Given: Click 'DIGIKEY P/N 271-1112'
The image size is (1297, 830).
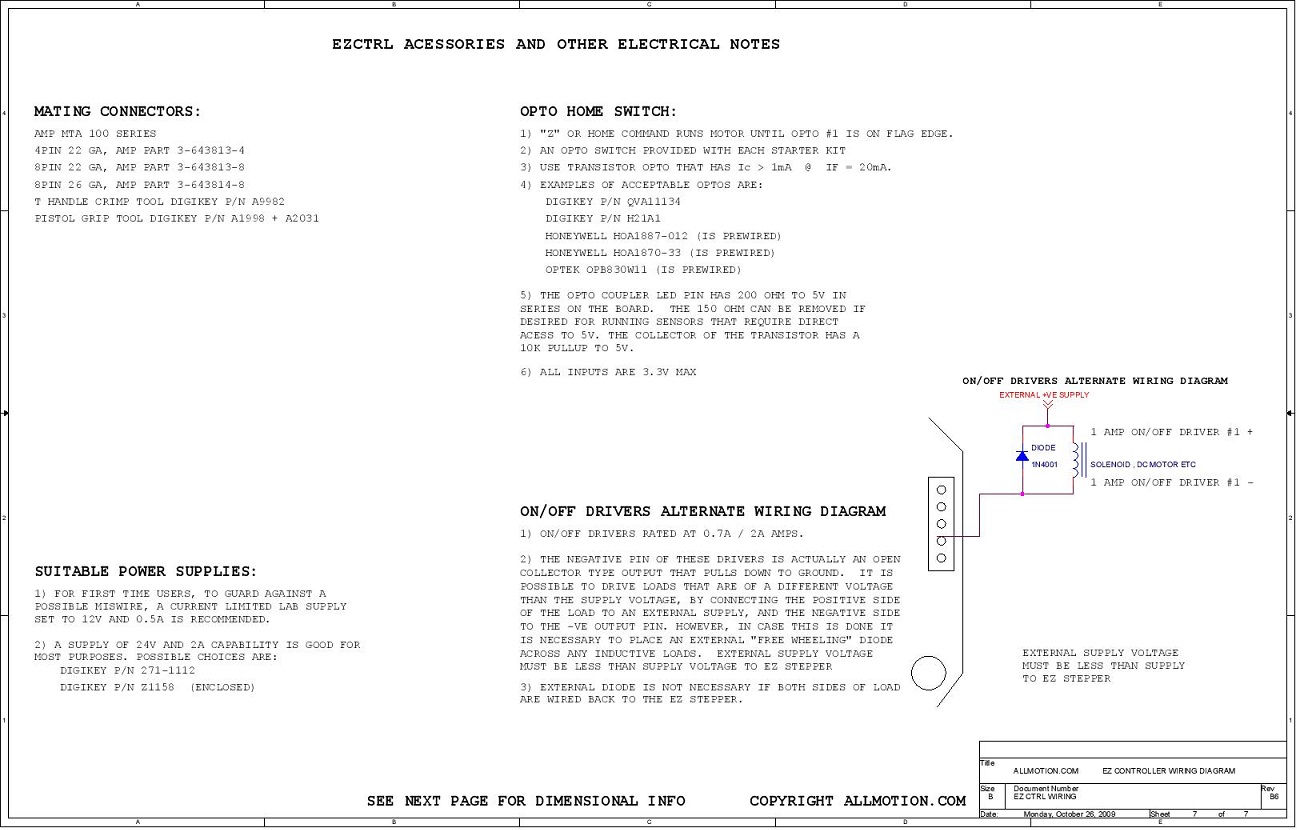Looking at the screenshot, I should (128, 670).
